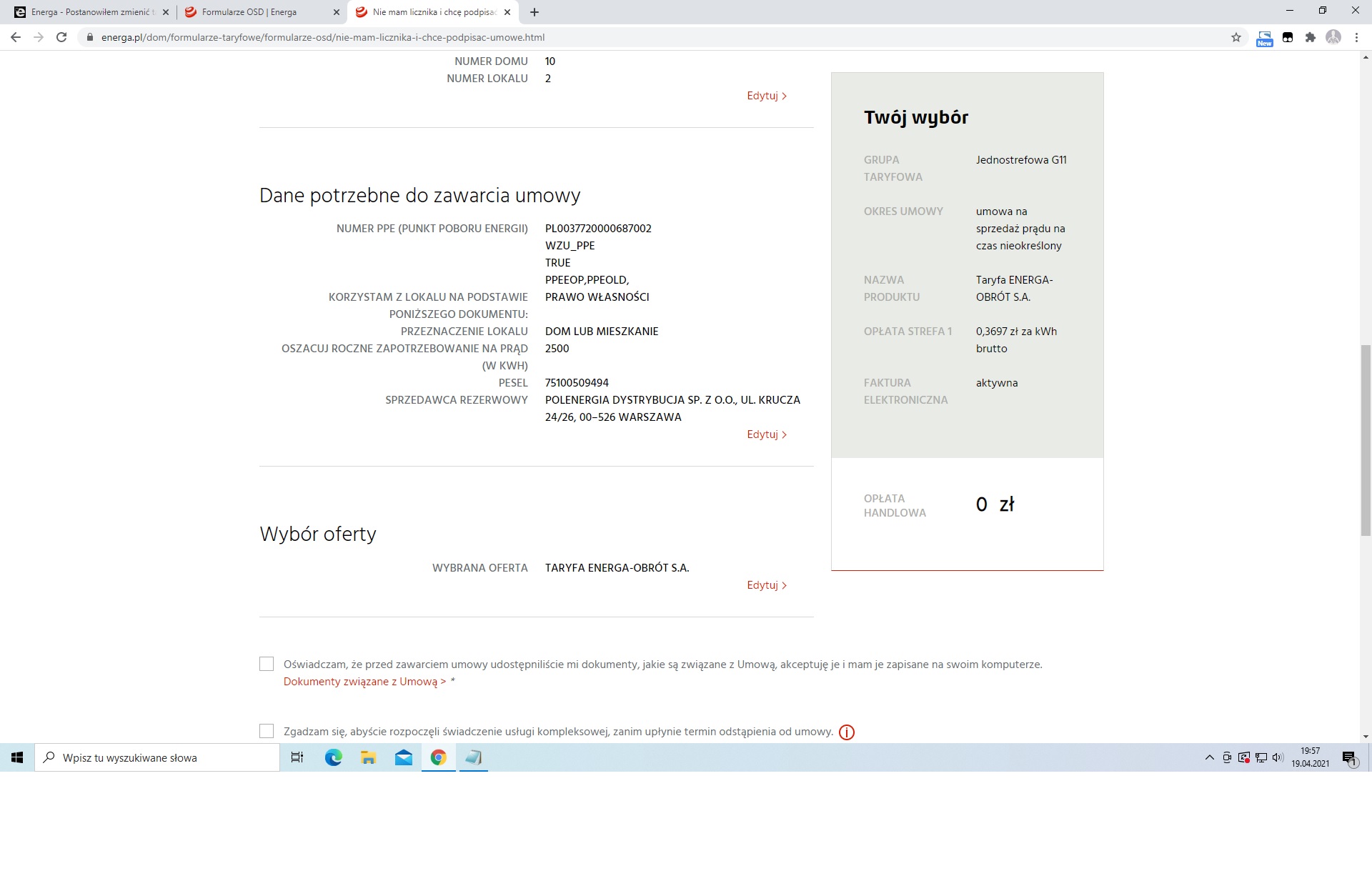This screenshot has height=871, width=1372.
Task: Select the Nie mam licznika i chcę podpisać tab
Action: 434,12
